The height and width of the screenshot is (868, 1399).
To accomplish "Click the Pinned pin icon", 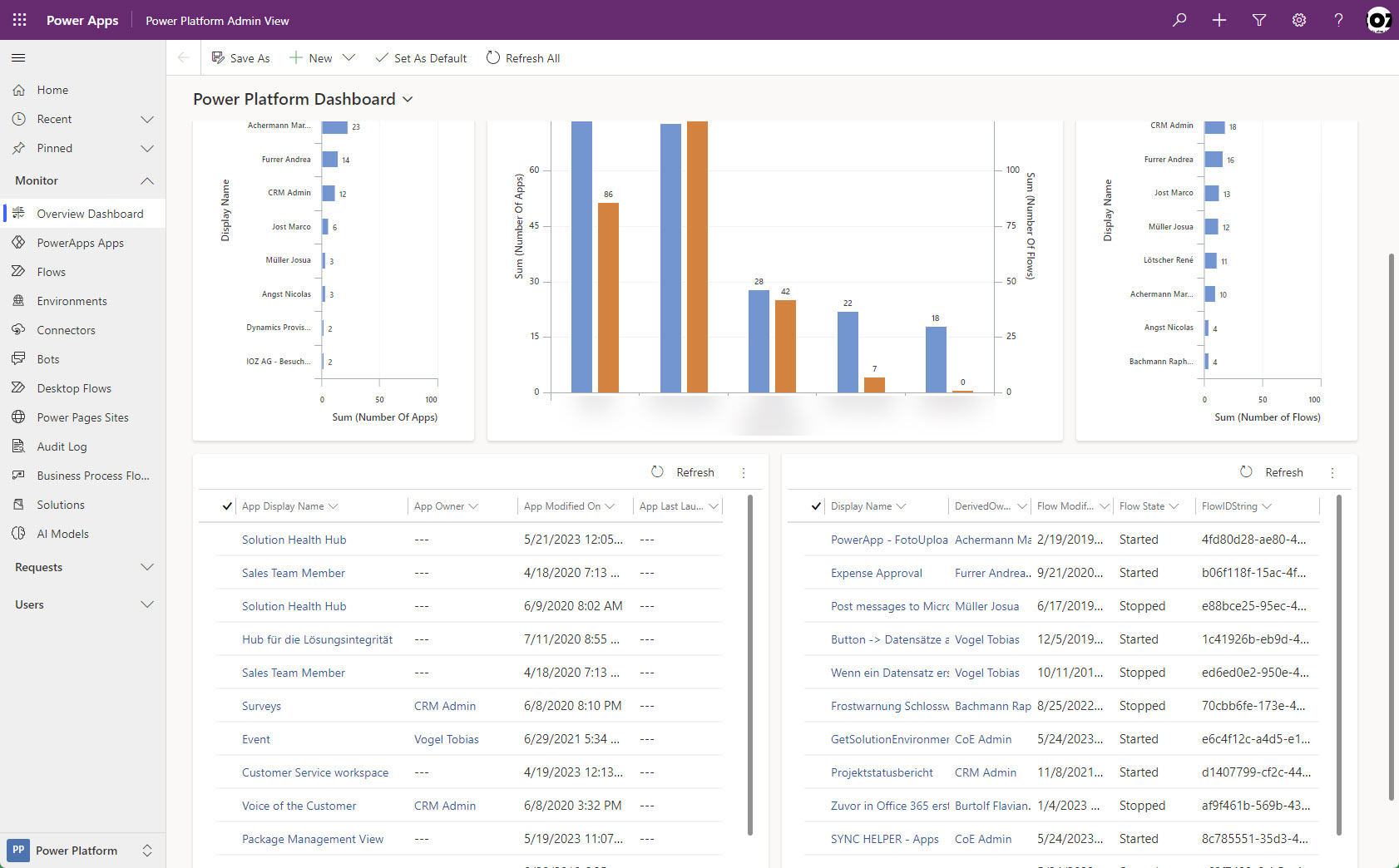I will [18, 148].
